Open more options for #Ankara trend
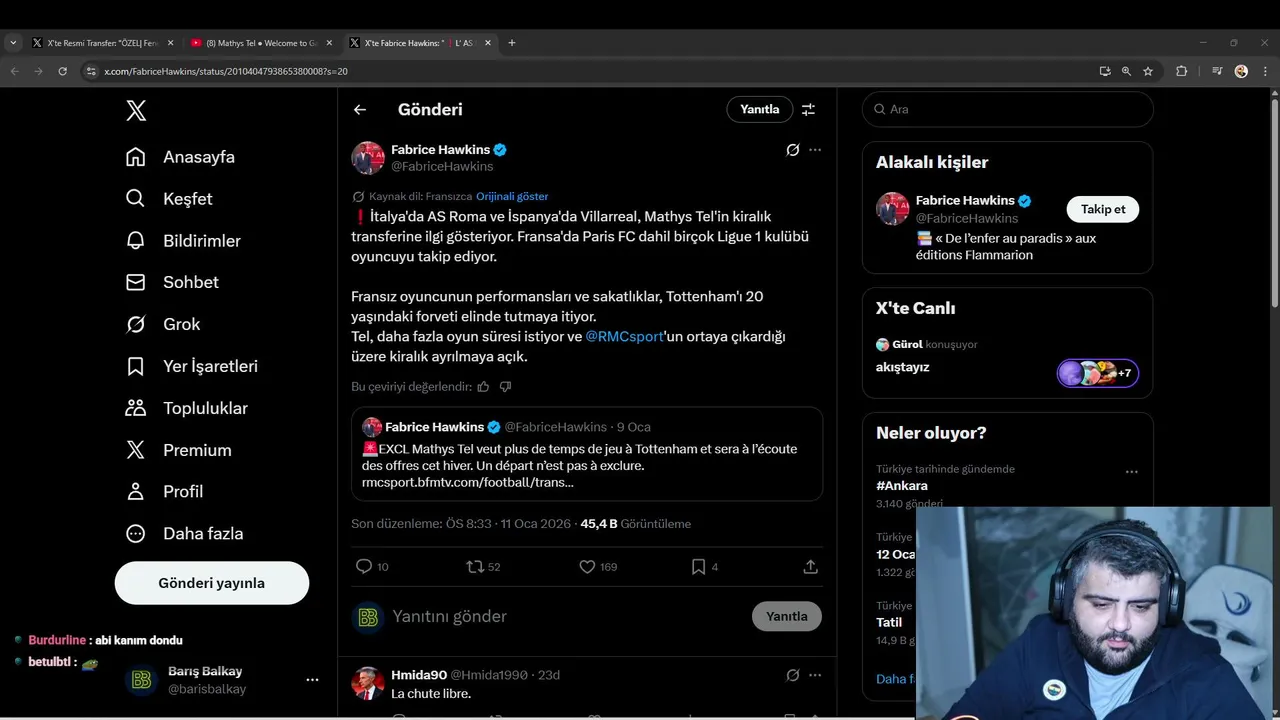Viewport: 1280px width, 720px height. [1131, 472]
